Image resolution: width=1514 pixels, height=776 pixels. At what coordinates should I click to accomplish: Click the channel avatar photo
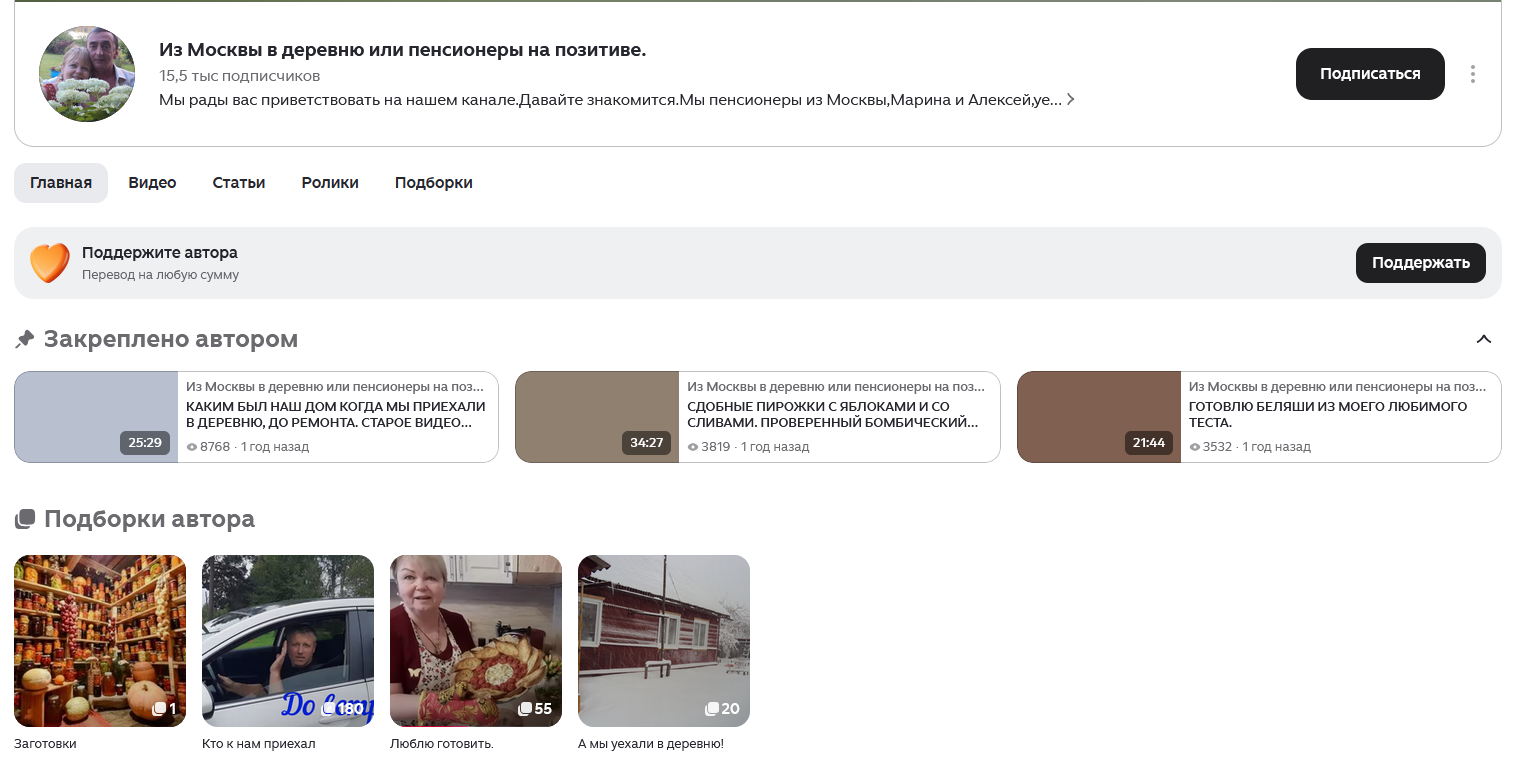[x=87, y=74]
